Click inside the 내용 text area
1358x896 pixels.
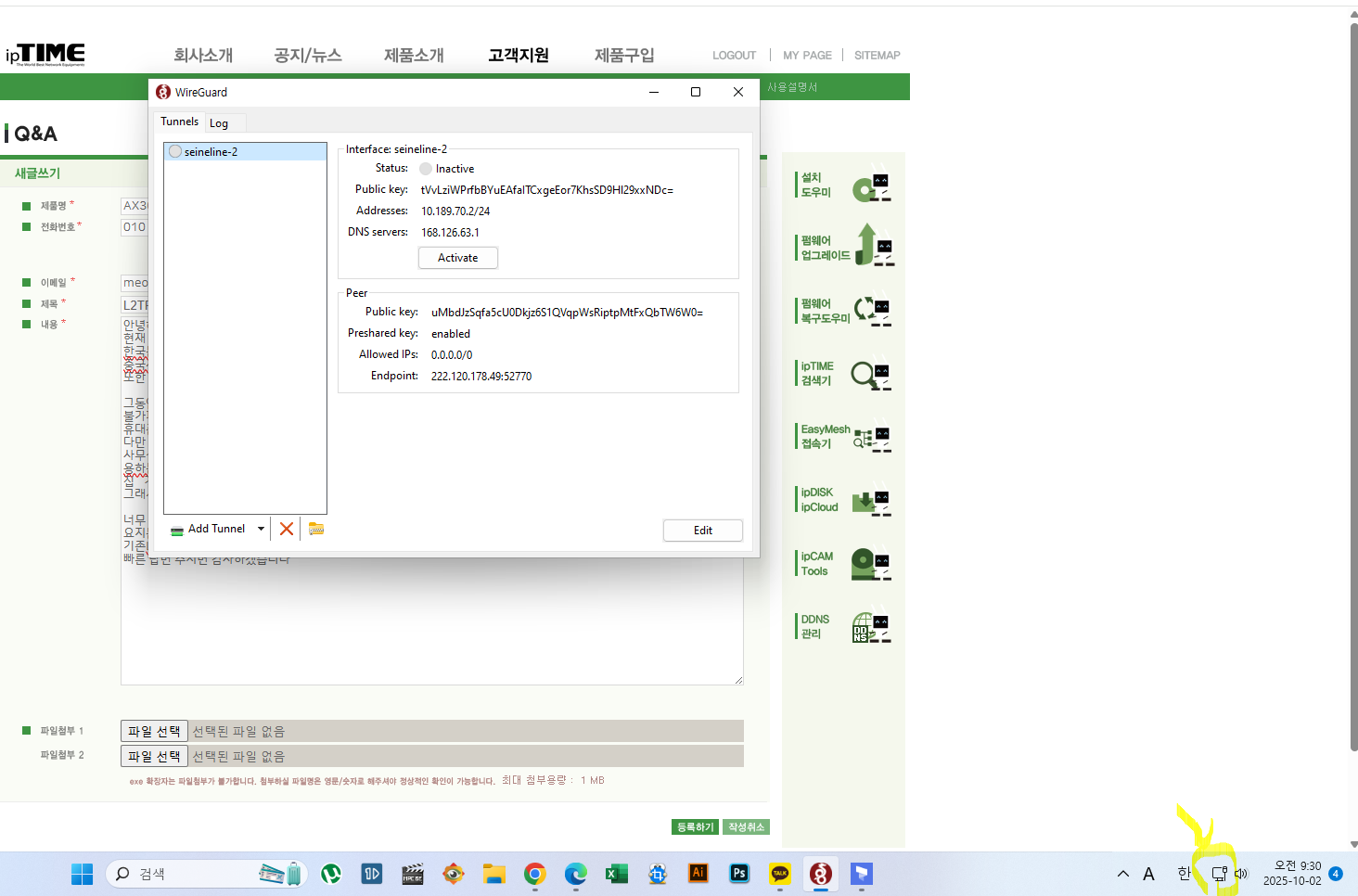point(432,621)
